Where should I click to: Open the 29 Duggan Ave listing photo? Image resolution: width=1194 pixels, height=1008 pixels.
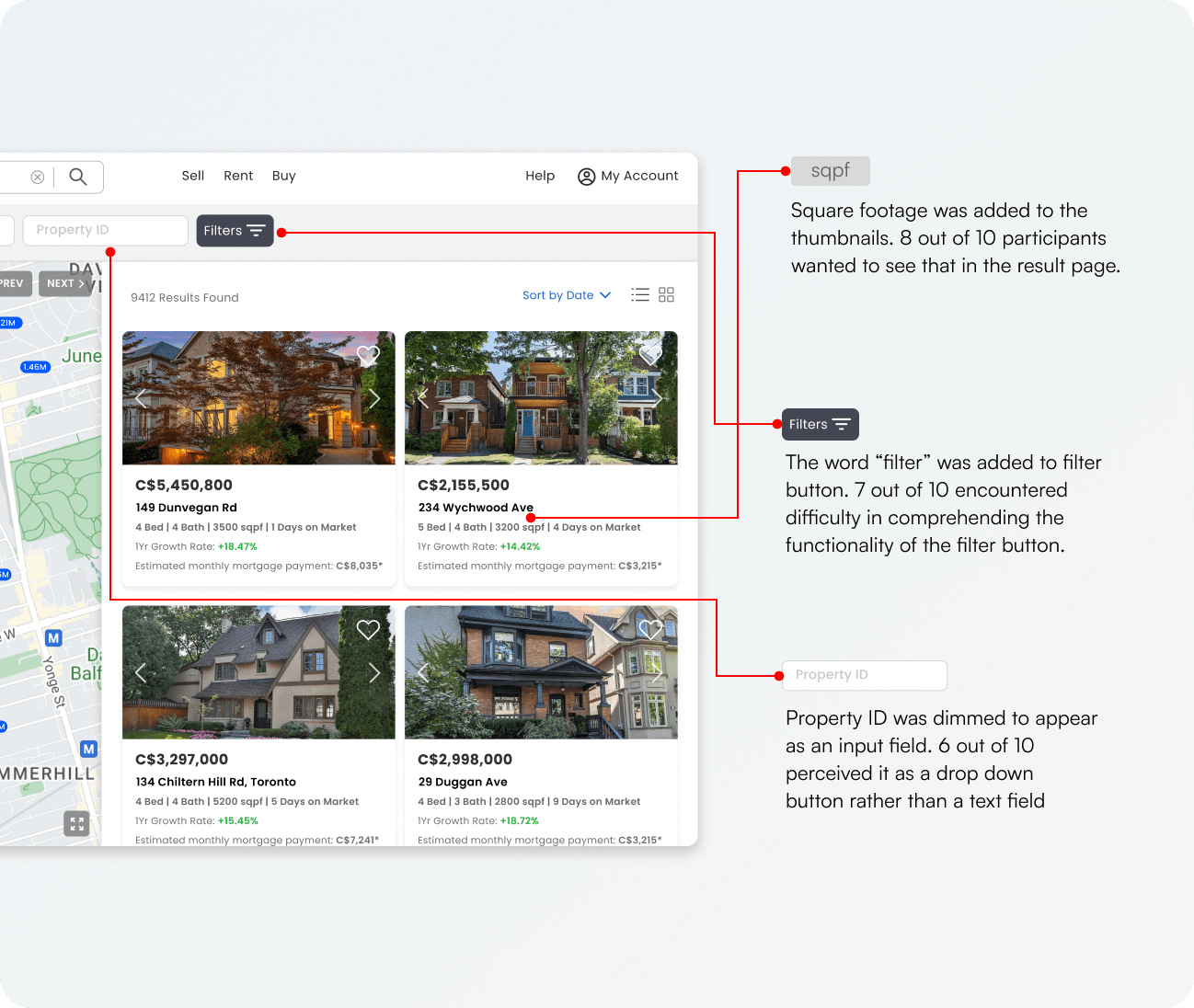click(x=541, y=672)
